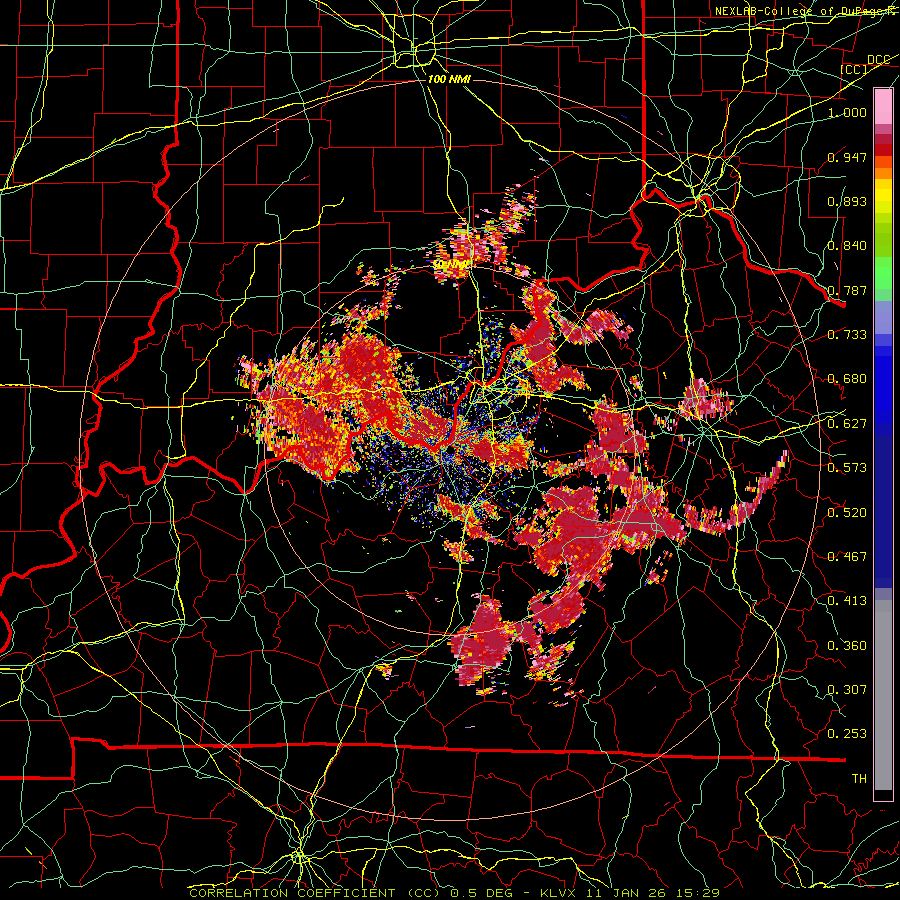This screenshot has height=900, width=900.
Task: Select the 0.947 color scale value
Action: (x=847, y=157)
